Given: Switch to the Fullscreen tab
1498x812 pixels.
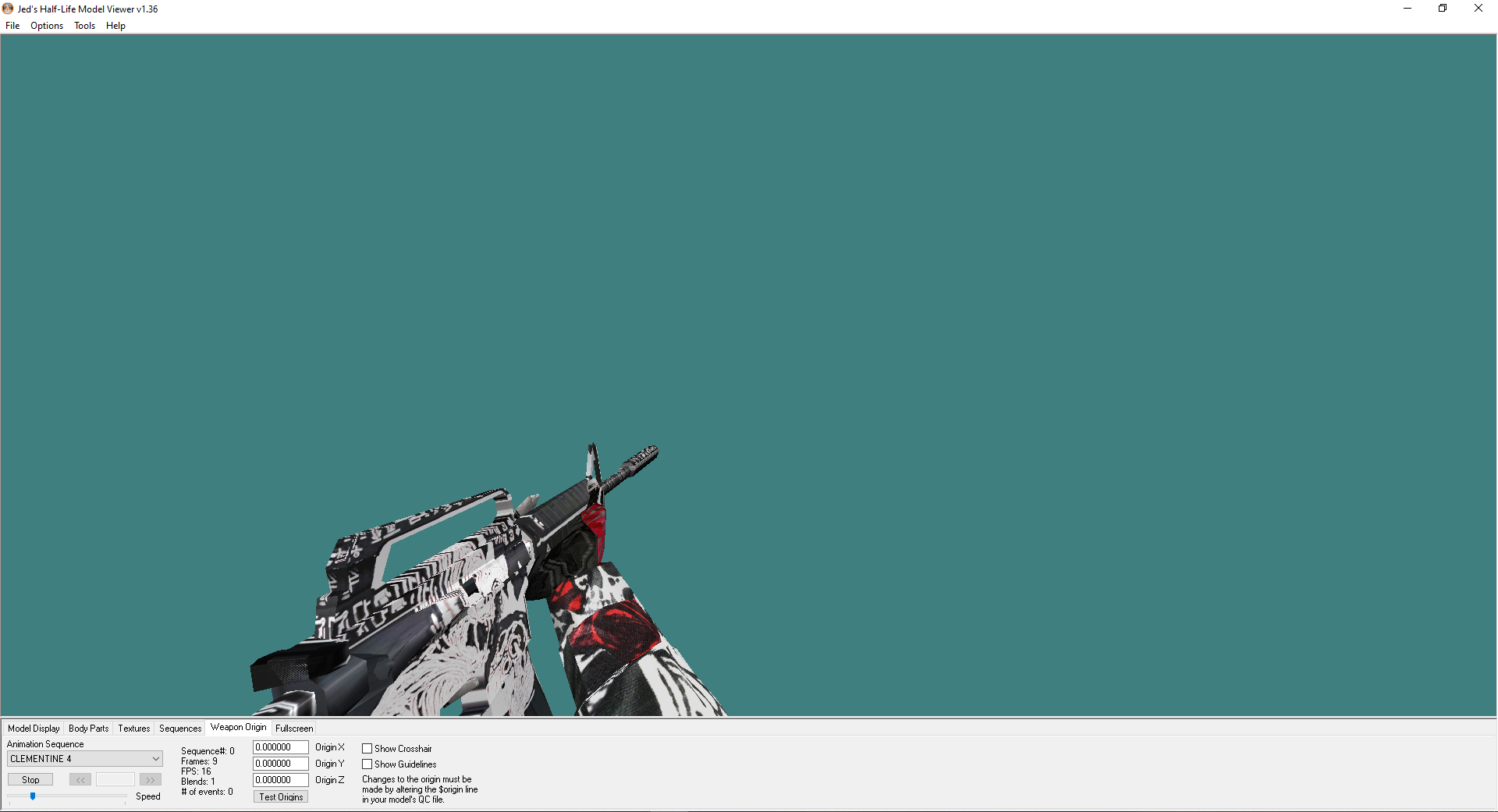Looking at the screenshot, I should pyautogui.click(x=294, y=729).
